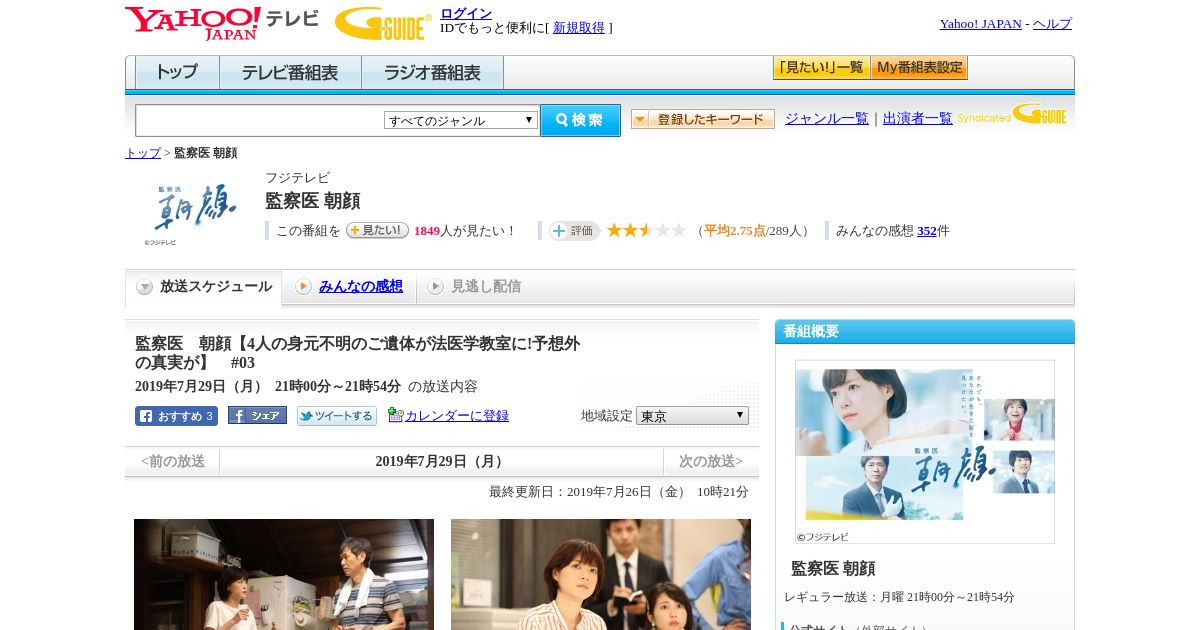Click the カレンダーに登録 link
Image resolution: width=1200 pixels, height=630 pixels.
click(457, 416)
